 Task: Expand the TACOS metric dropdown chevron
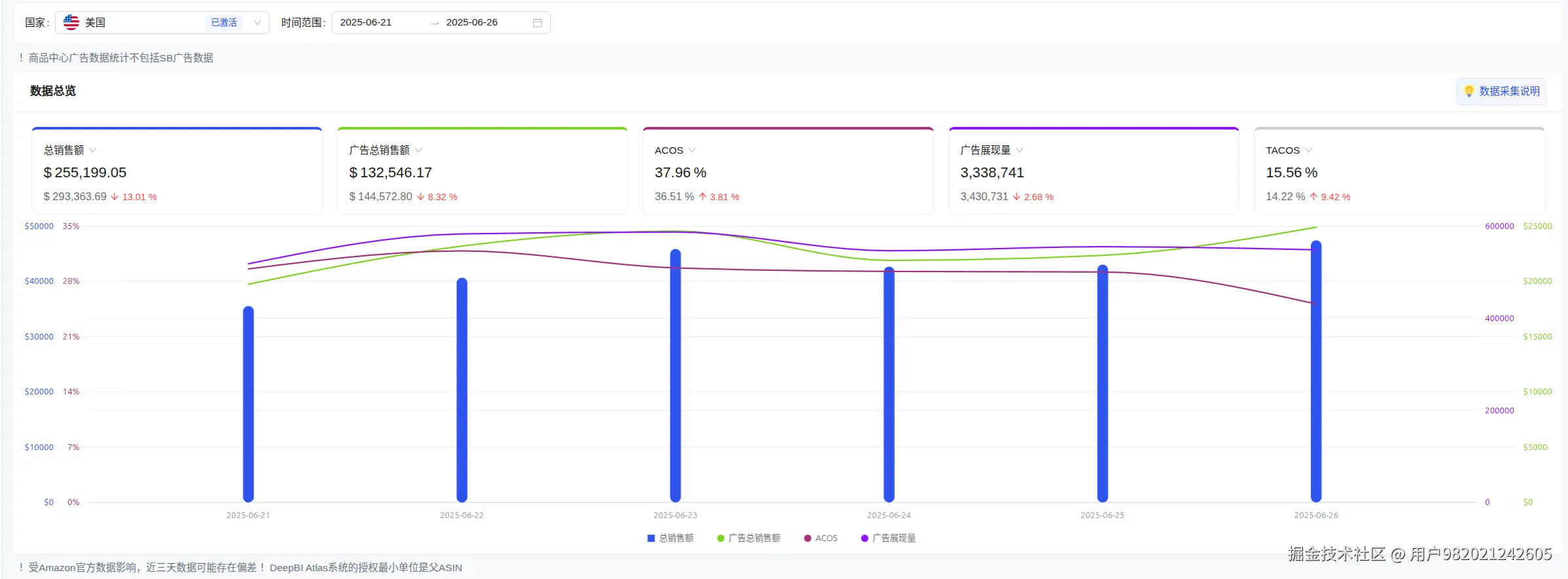[1309, 150]
